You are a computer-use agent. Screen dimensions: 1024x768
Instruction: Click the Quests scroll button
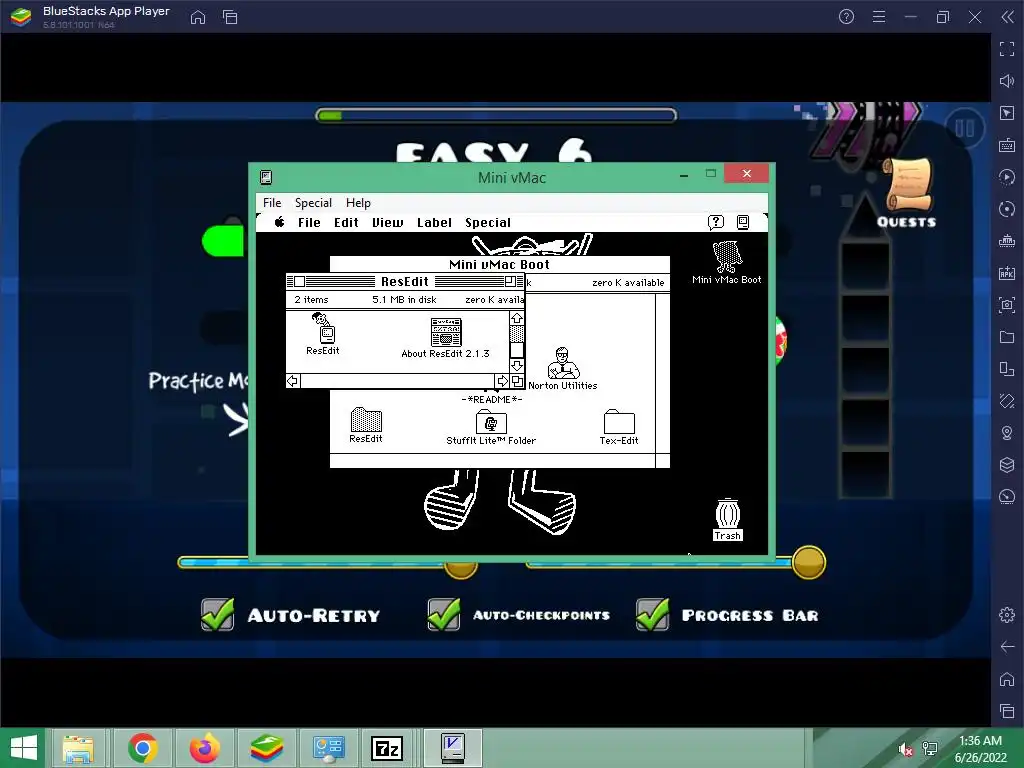click(x=907, y=192)
